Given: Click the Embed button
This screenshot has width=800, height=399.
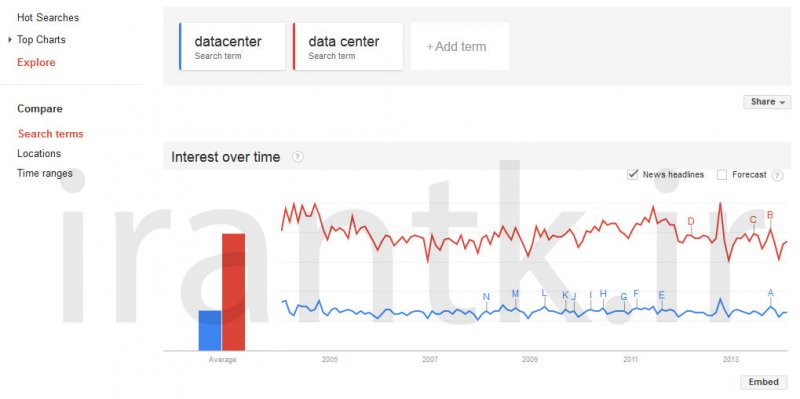Looking at the screenshot, I should (764, 382).
